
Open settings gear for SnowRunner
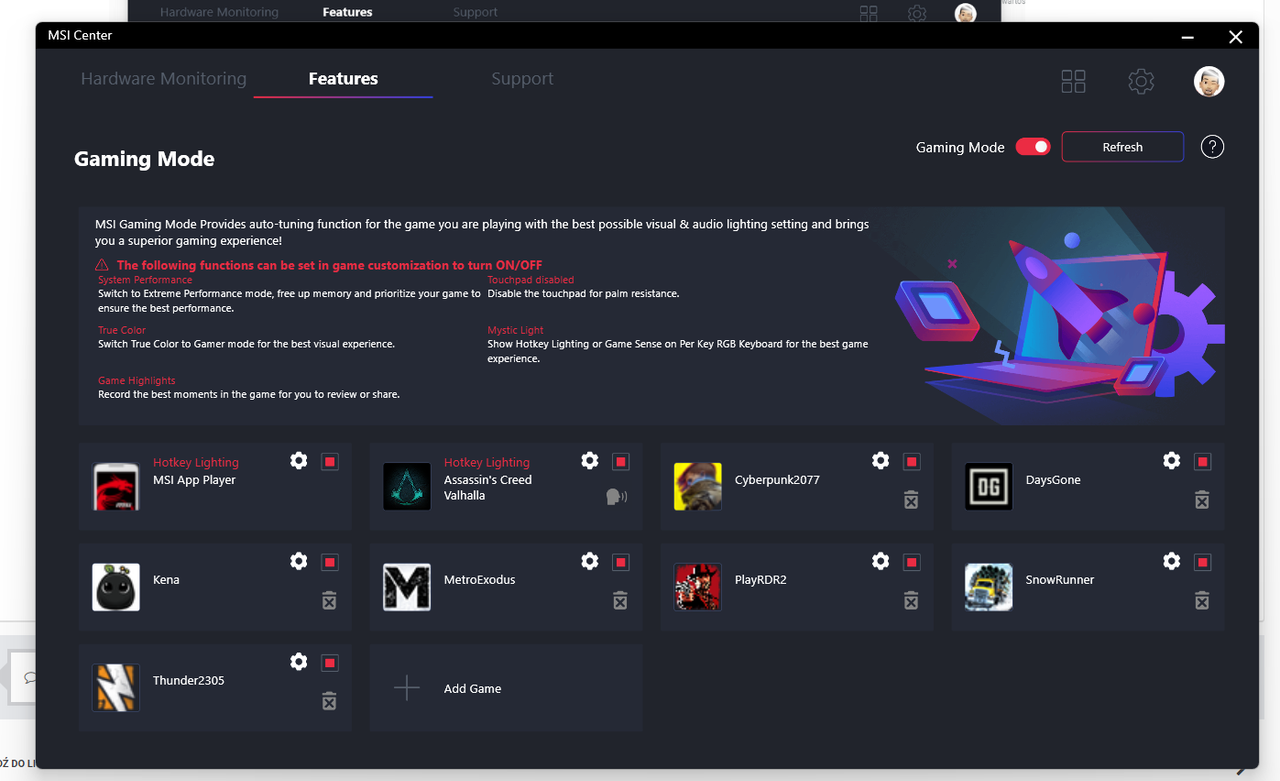point(1172,562)
